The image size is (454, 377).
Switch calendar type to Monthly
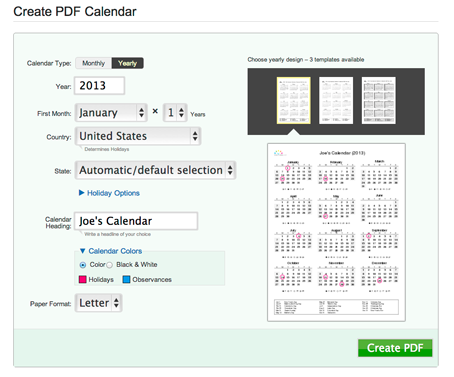[93, 63]
